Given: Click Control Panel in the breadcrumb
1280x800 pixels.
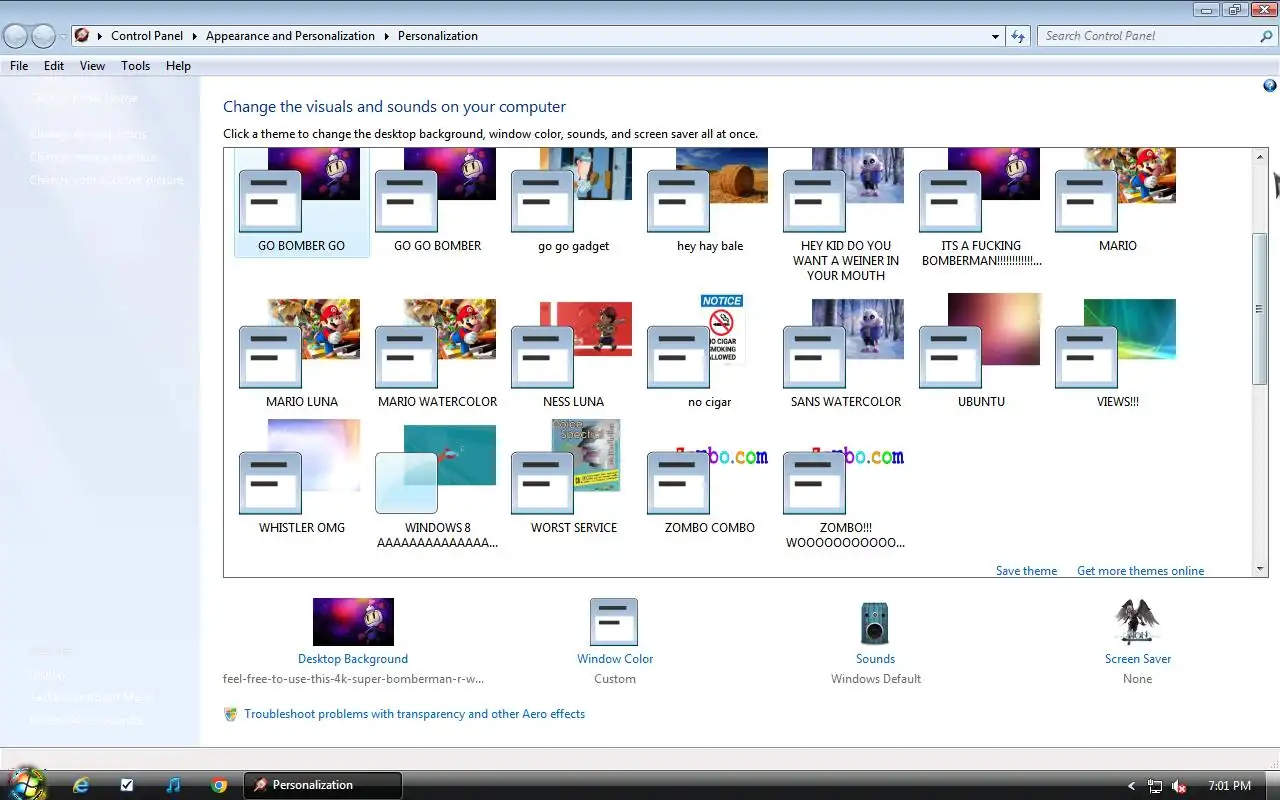Looking at the screenshot, I should click(x=147, y=36).
